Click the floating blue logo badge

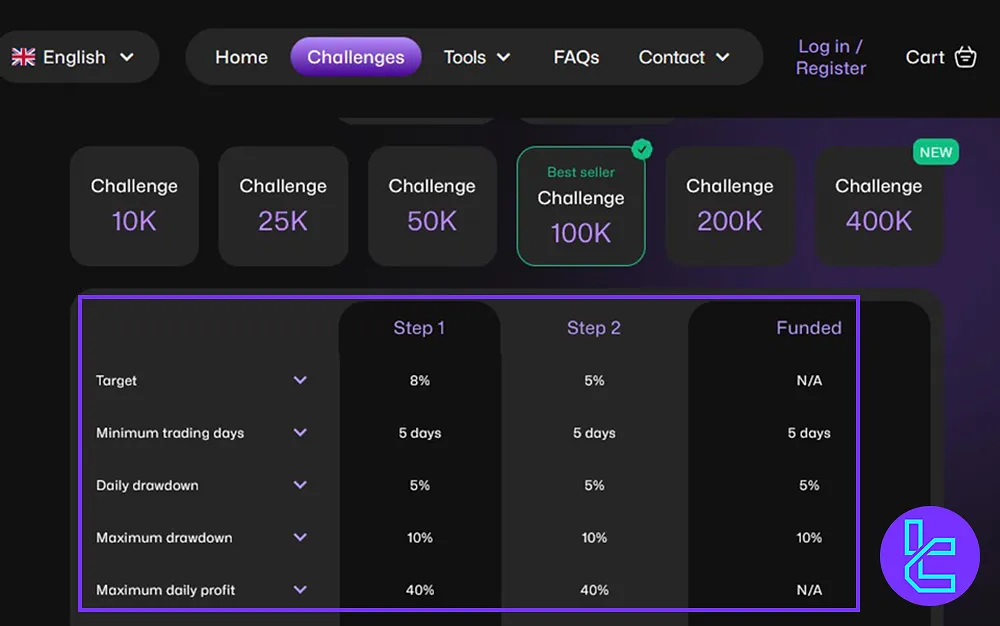pyautogui.click(x=929, y=556)
